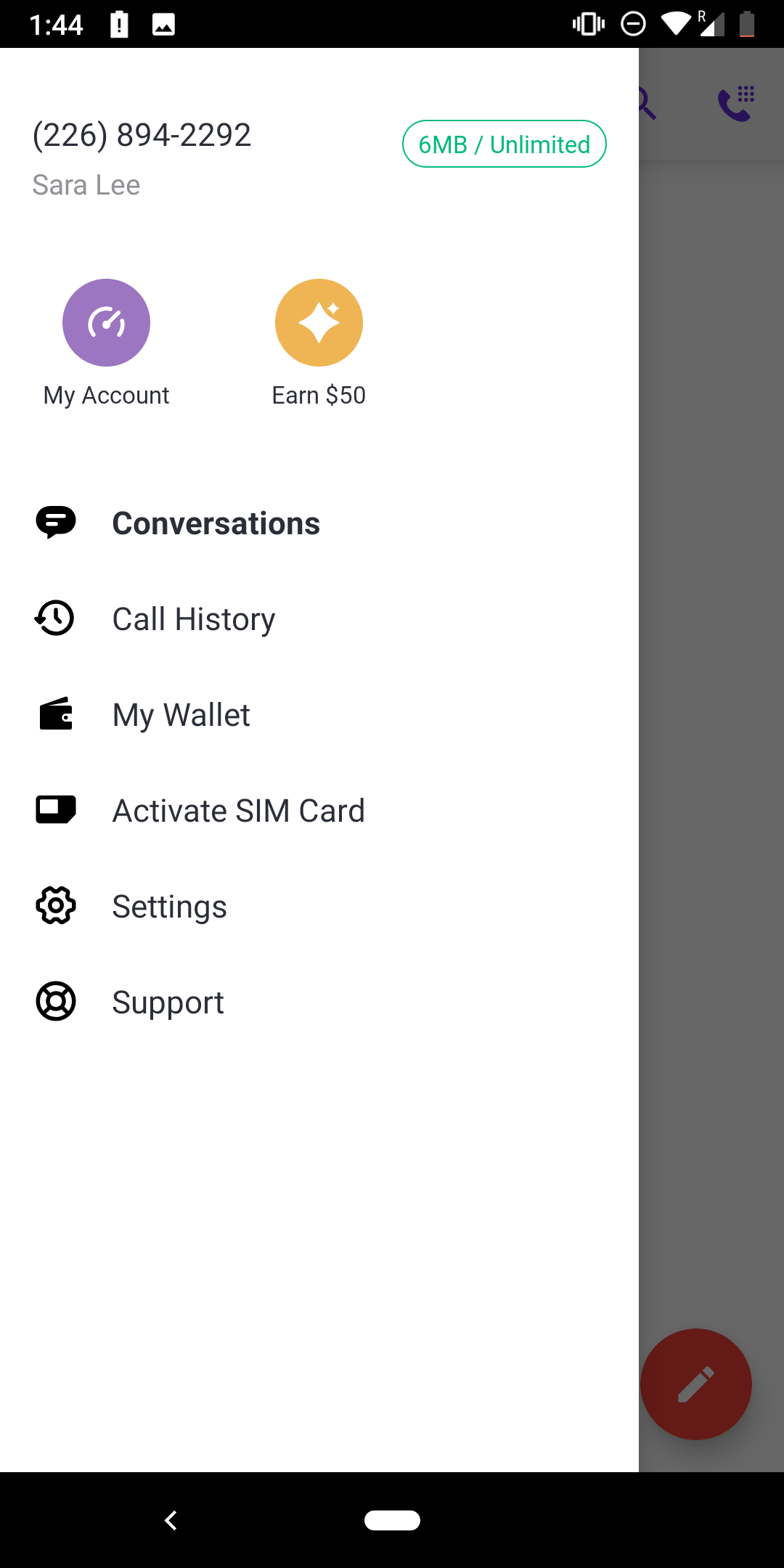Image resolution: width=784 pixels, height=1568 pixels.
Task: Click the Call History clock icon
Action: coord(55,618)
